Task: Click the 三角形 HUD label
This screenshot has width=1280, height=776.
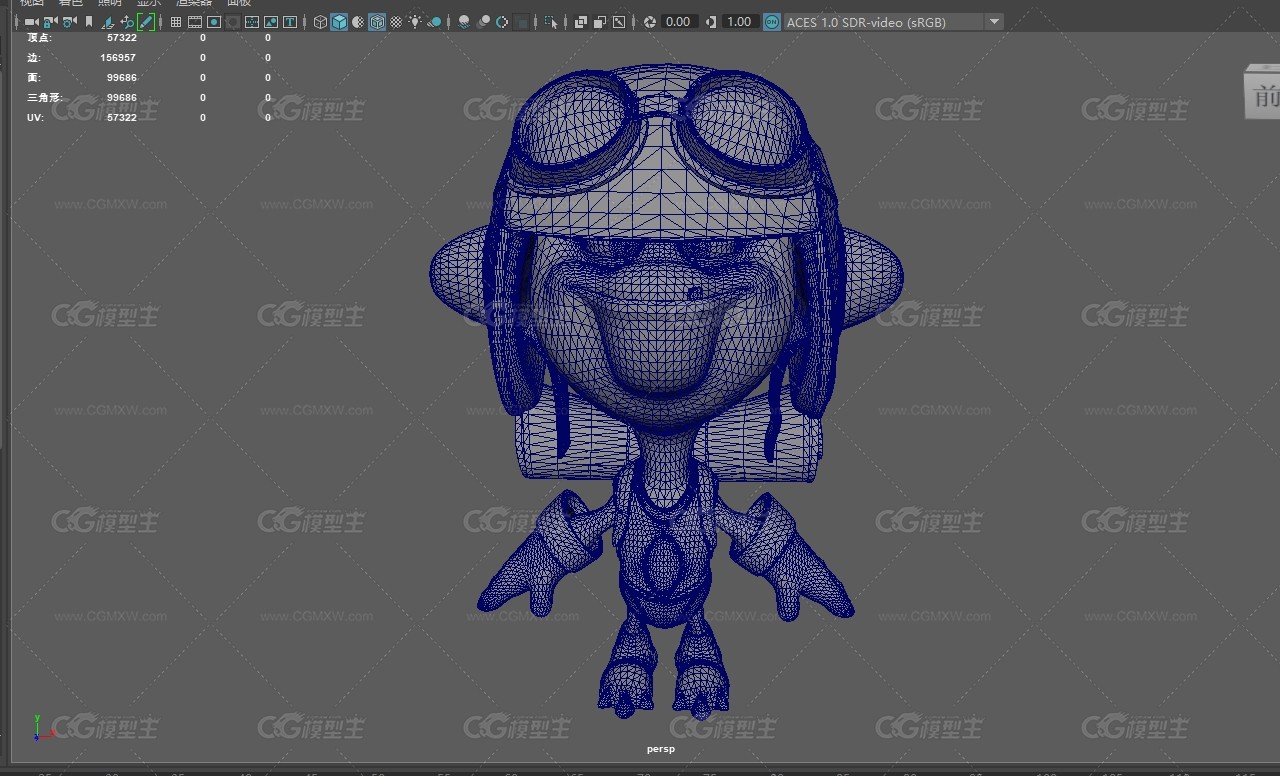Action: [x=45, y=98]
